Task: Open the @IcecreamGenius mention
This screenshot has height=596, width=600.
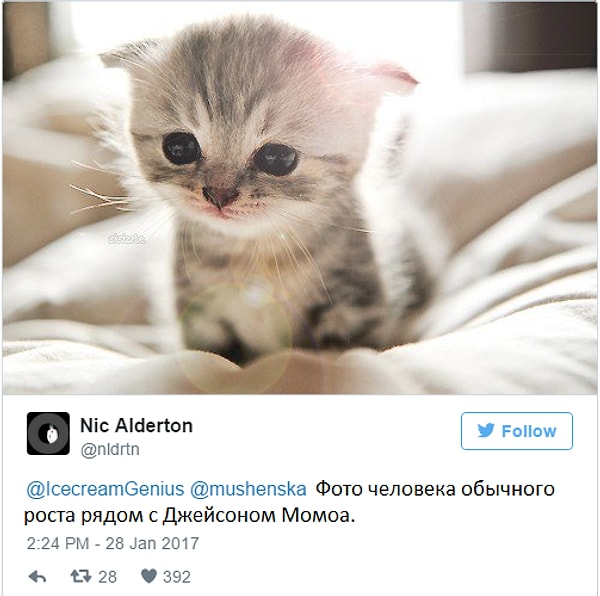Action: click(105, 489)
